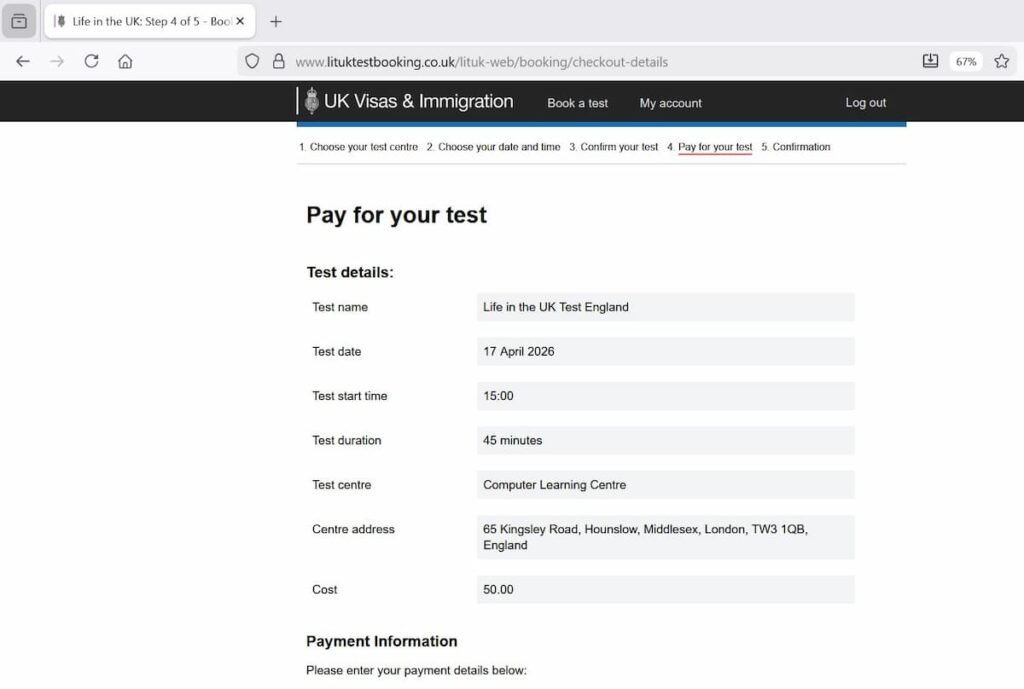The width and height of the screenshot is (1024, 689).
Task: Close the Life in the UK tab
Action: pyautogui.click(x=240, y=21)
